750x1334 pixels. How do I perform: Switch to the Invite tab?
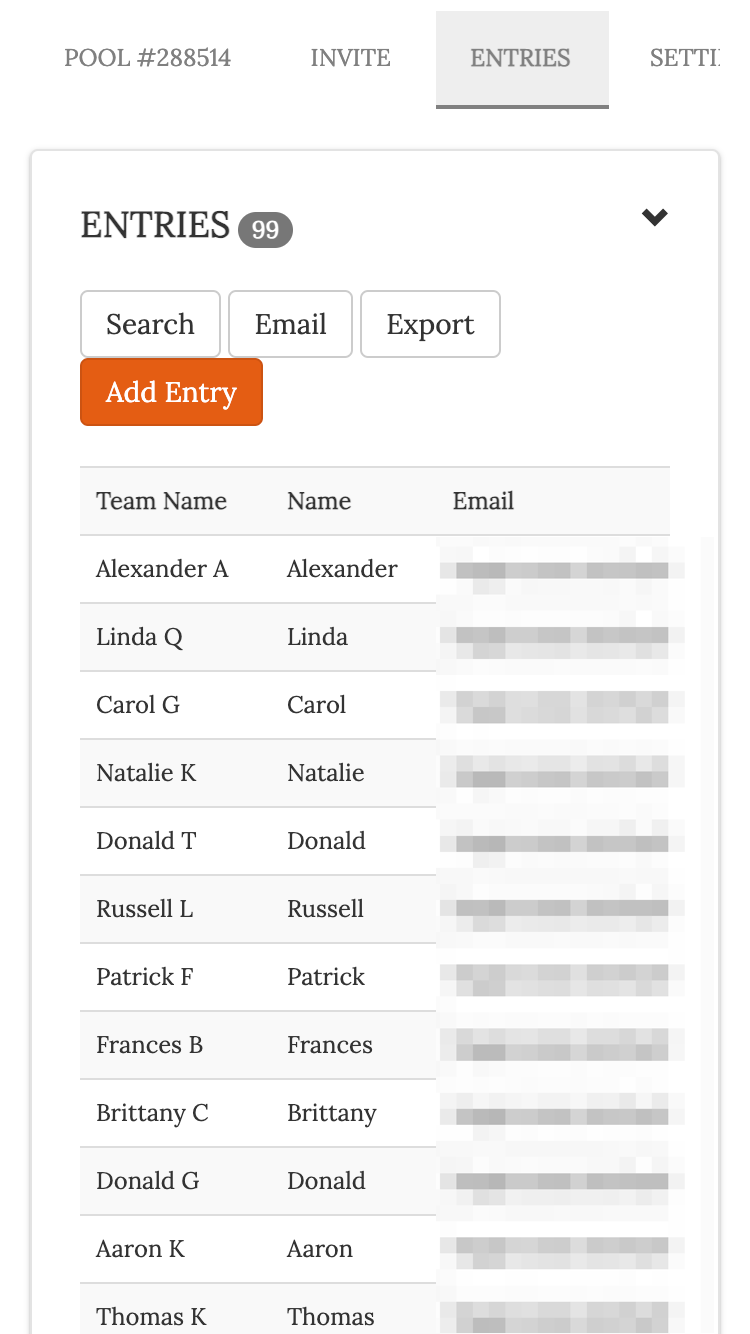pyautogui.click(x=350, y=58)
